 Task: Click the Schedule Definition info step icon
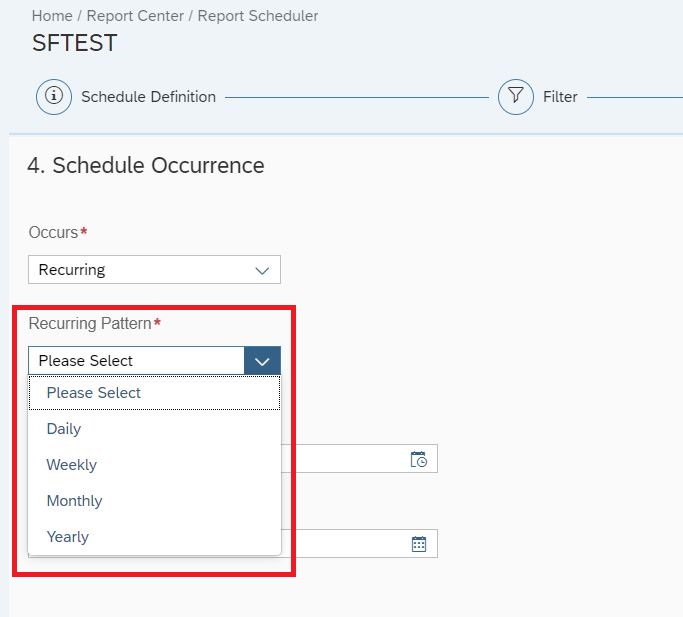tap(54, 97)
